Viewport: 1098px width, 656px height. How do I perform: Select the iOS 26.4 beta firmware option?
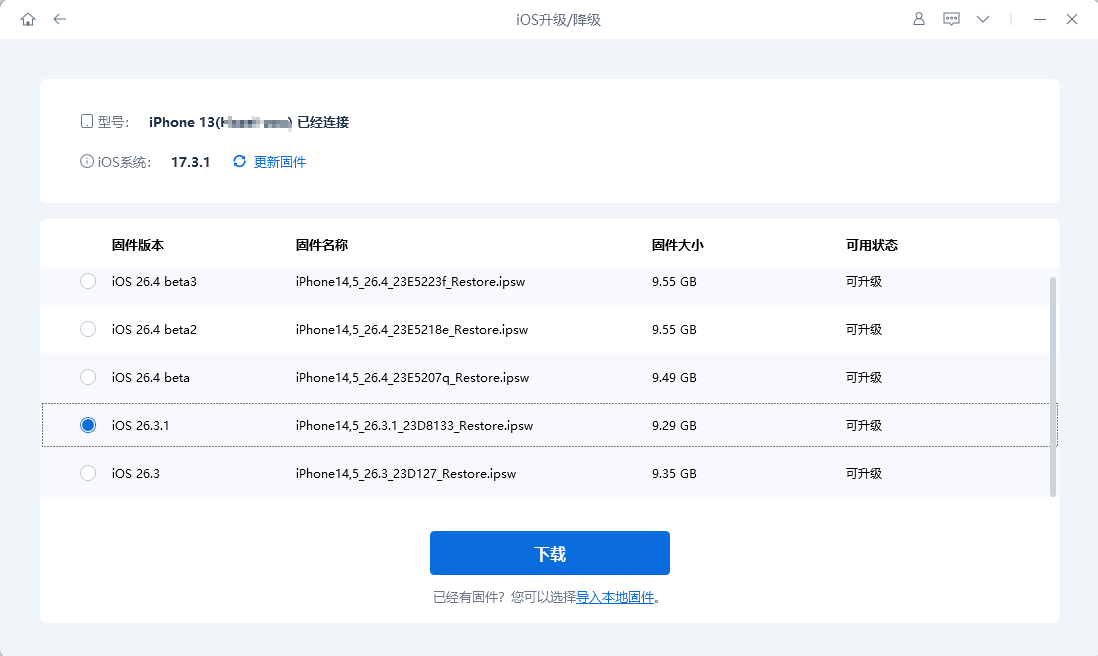(x=87, y=377)
